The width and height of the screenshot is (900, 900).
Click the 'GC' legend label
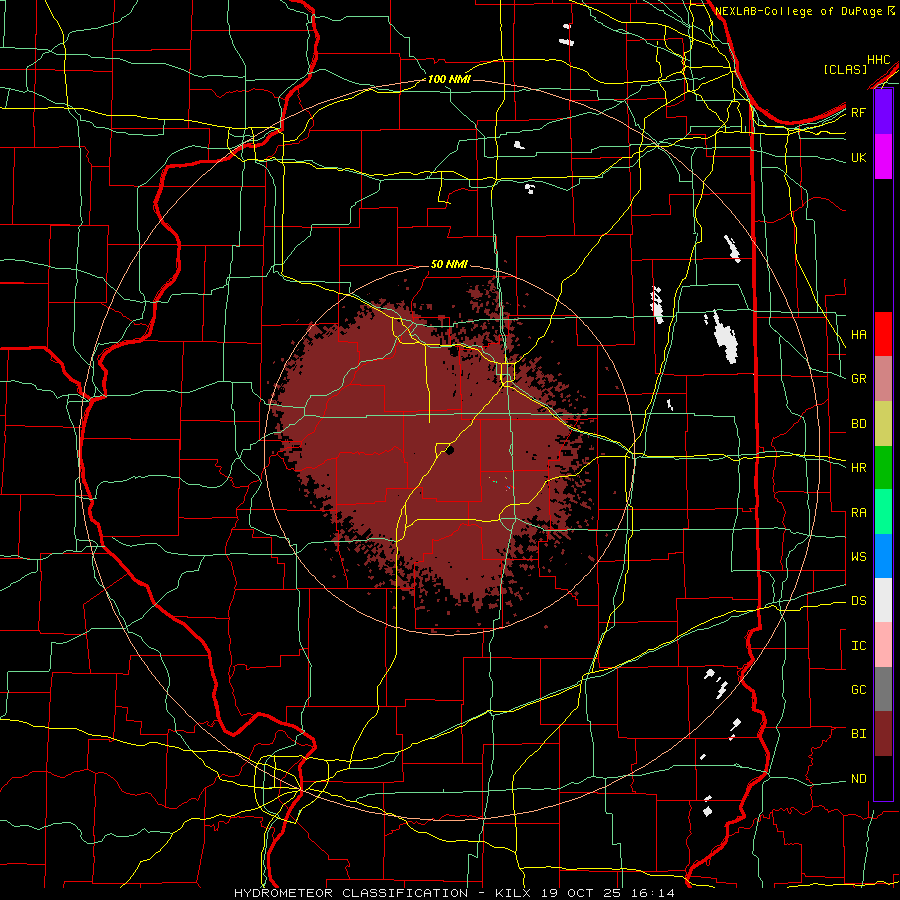pos(858,690)
